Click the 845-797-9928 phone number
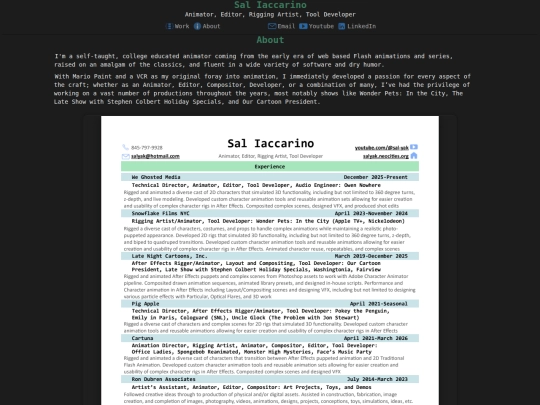540x405 pixels. pyautogui.click(x=147, y=148)
